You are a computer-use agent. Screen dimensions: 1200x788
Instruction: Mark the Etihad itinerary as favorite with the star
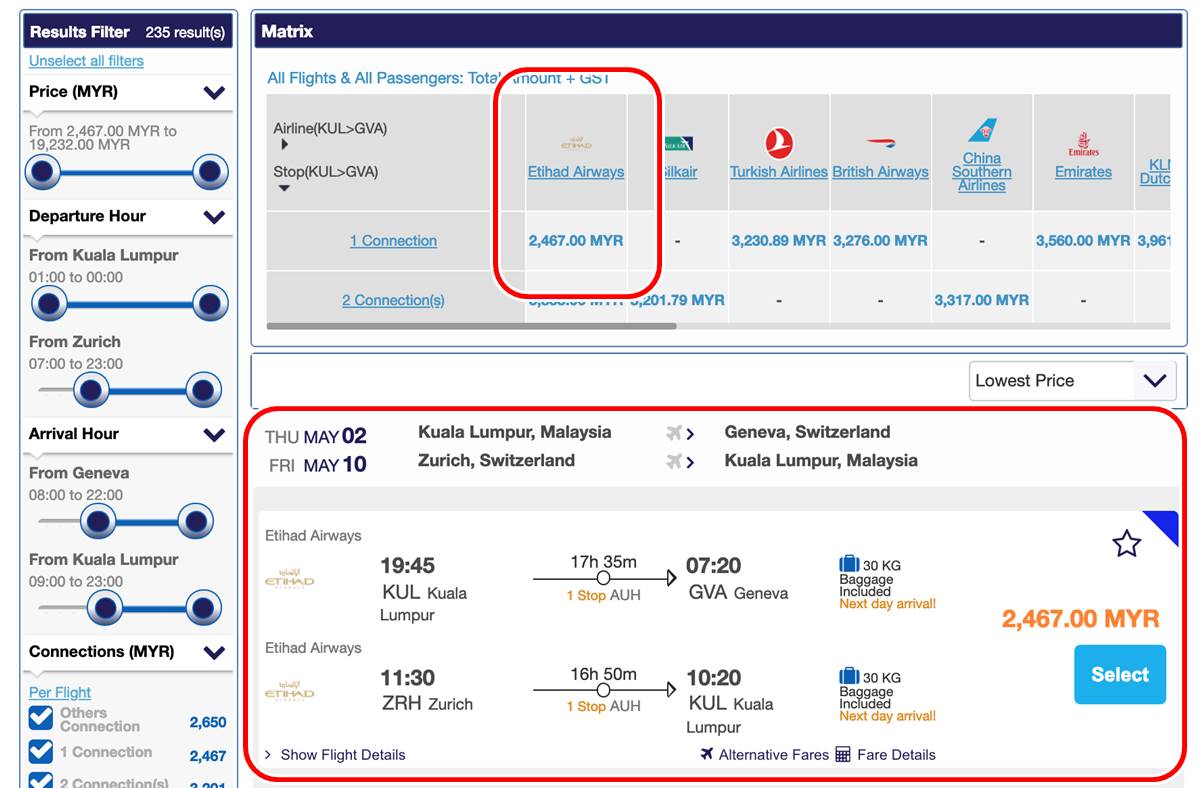pyautogui.click(x=1127, y=543)
